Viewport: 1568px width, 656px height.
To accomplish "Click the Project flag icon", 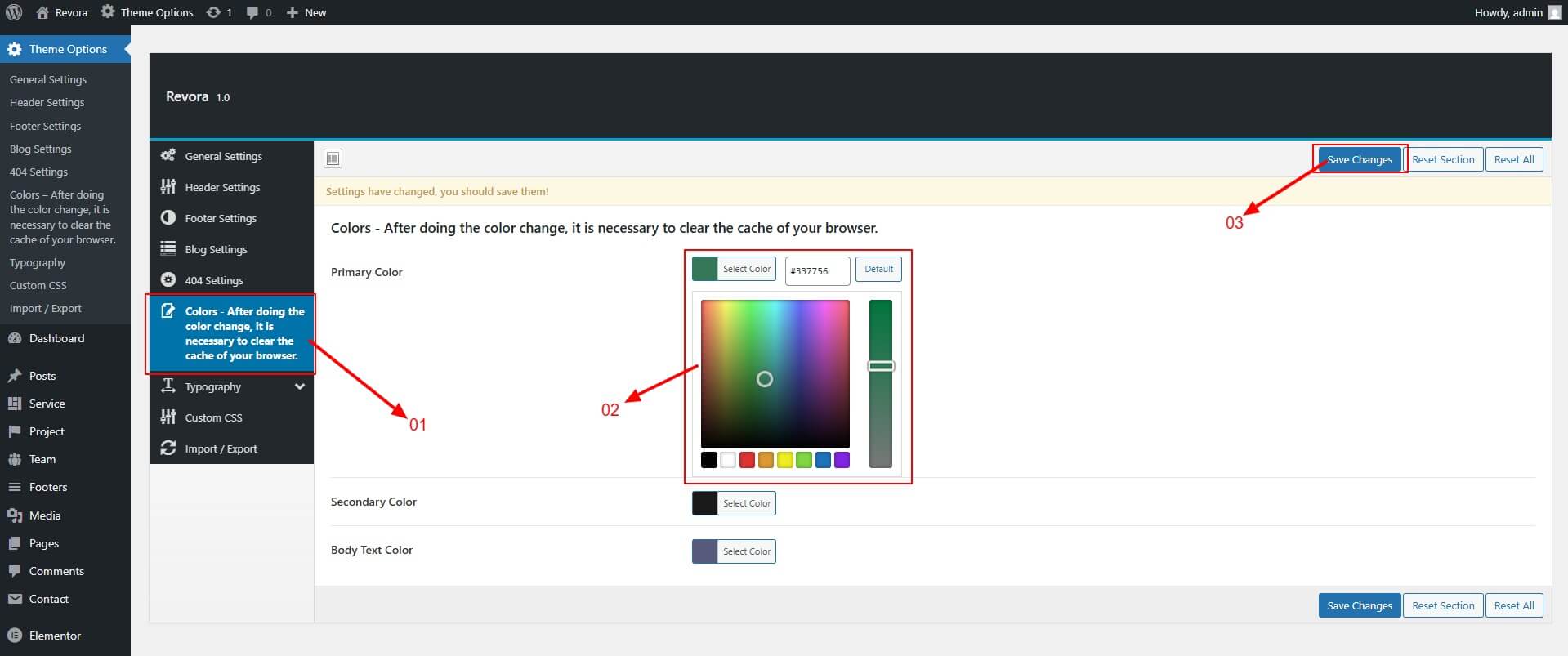I will [15, 431].
